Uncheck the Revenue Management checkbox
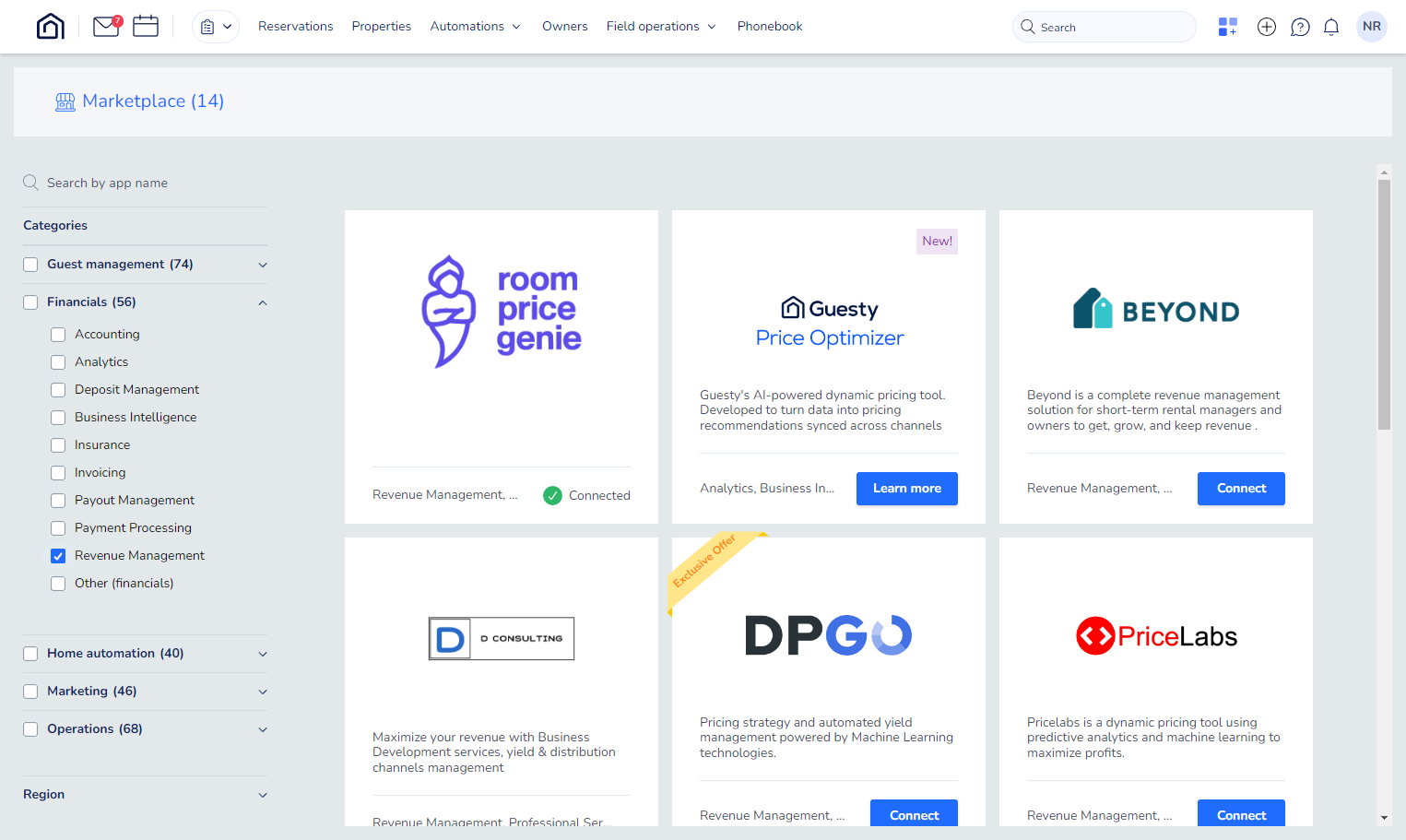1406x840 pixels. pyautogui.click(x=58, y=556)
